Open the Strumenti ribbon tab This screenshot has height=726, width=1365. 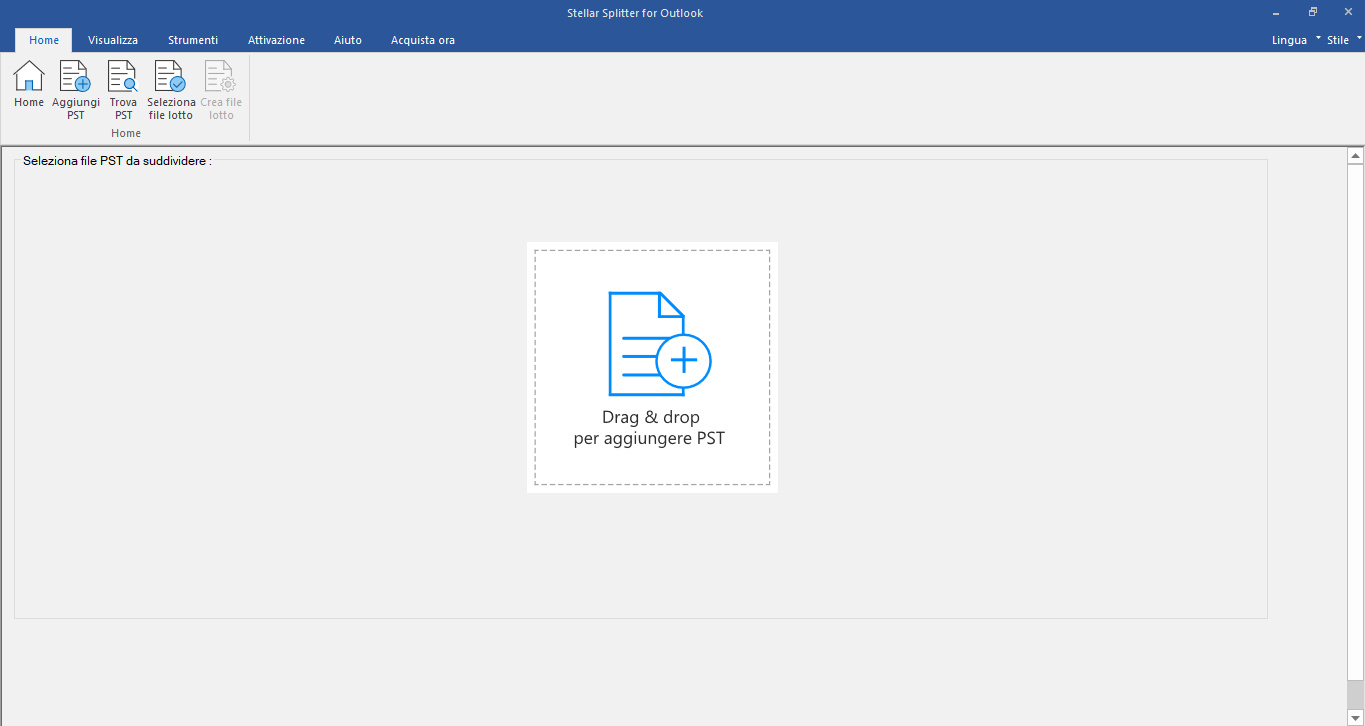(x=193, y=40)
